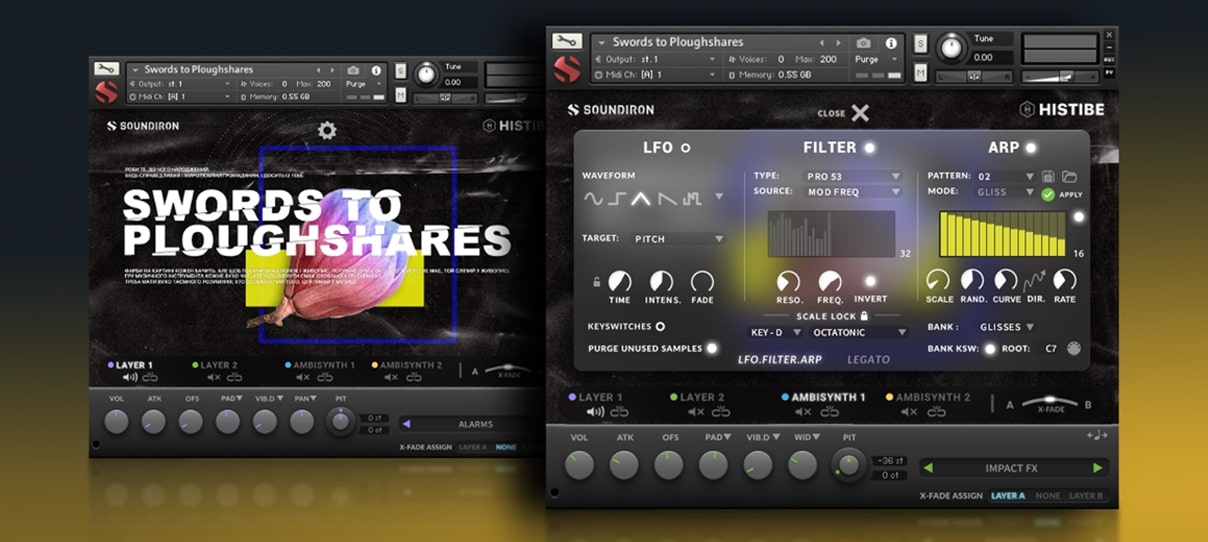This screenshot has width=1208, height=542.
Task: Select the sawtooth LFO waveform
Action: (x=667, y=198)
